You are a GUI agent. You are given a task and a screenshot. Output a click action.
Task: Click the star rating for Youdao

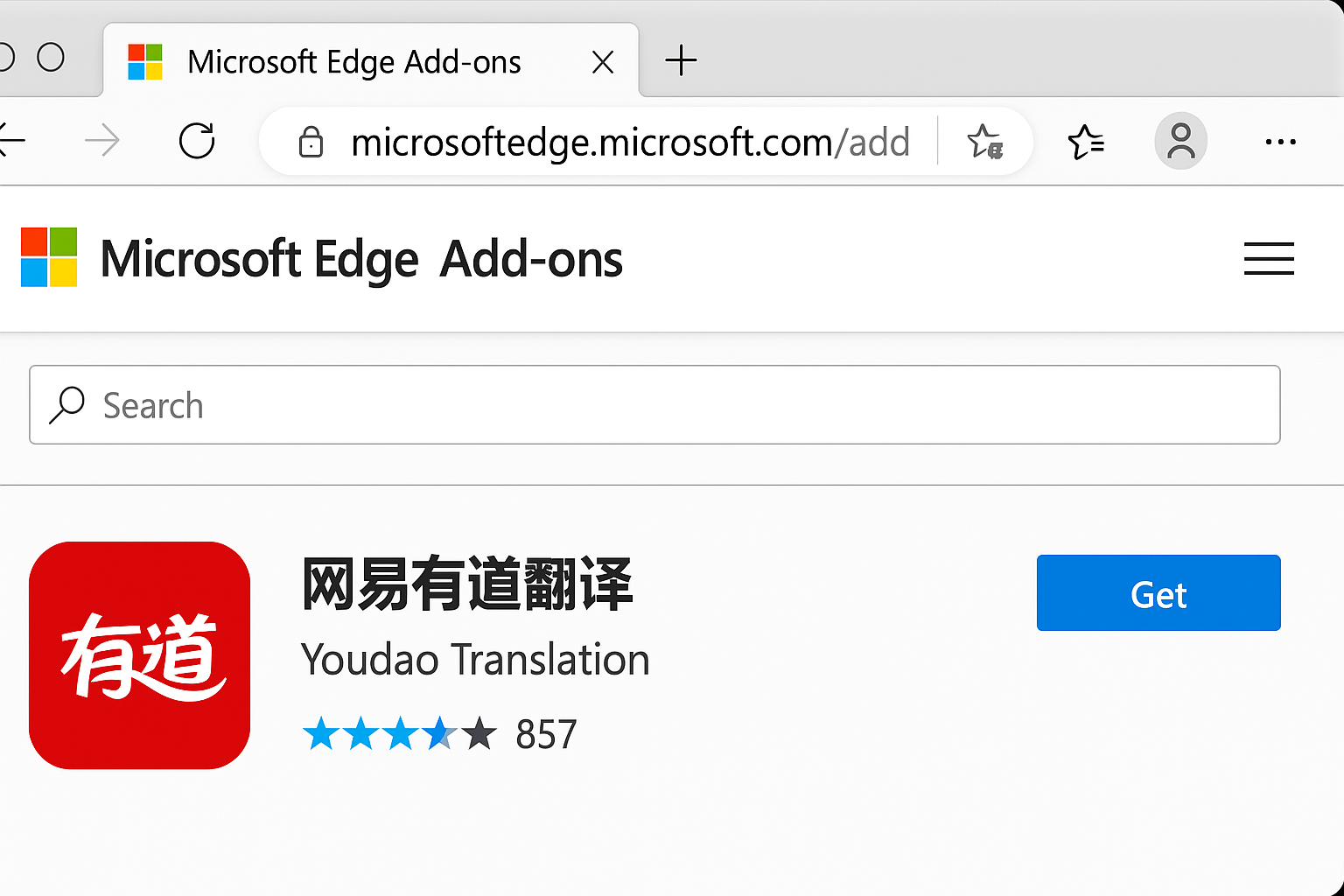400,734
